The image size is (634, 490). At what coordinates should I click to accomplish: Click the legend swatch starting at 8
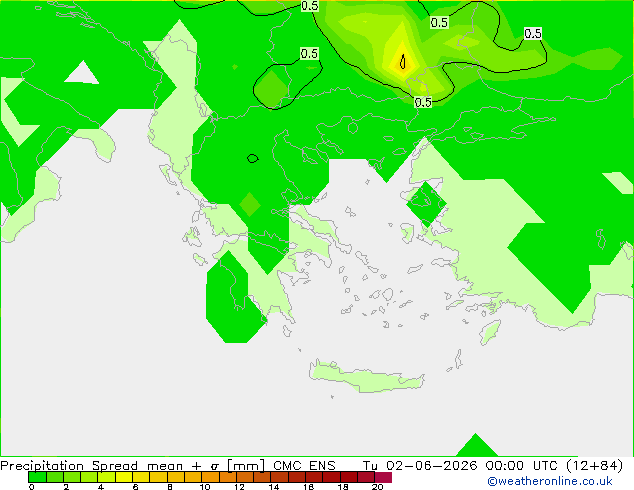[175, 477]
